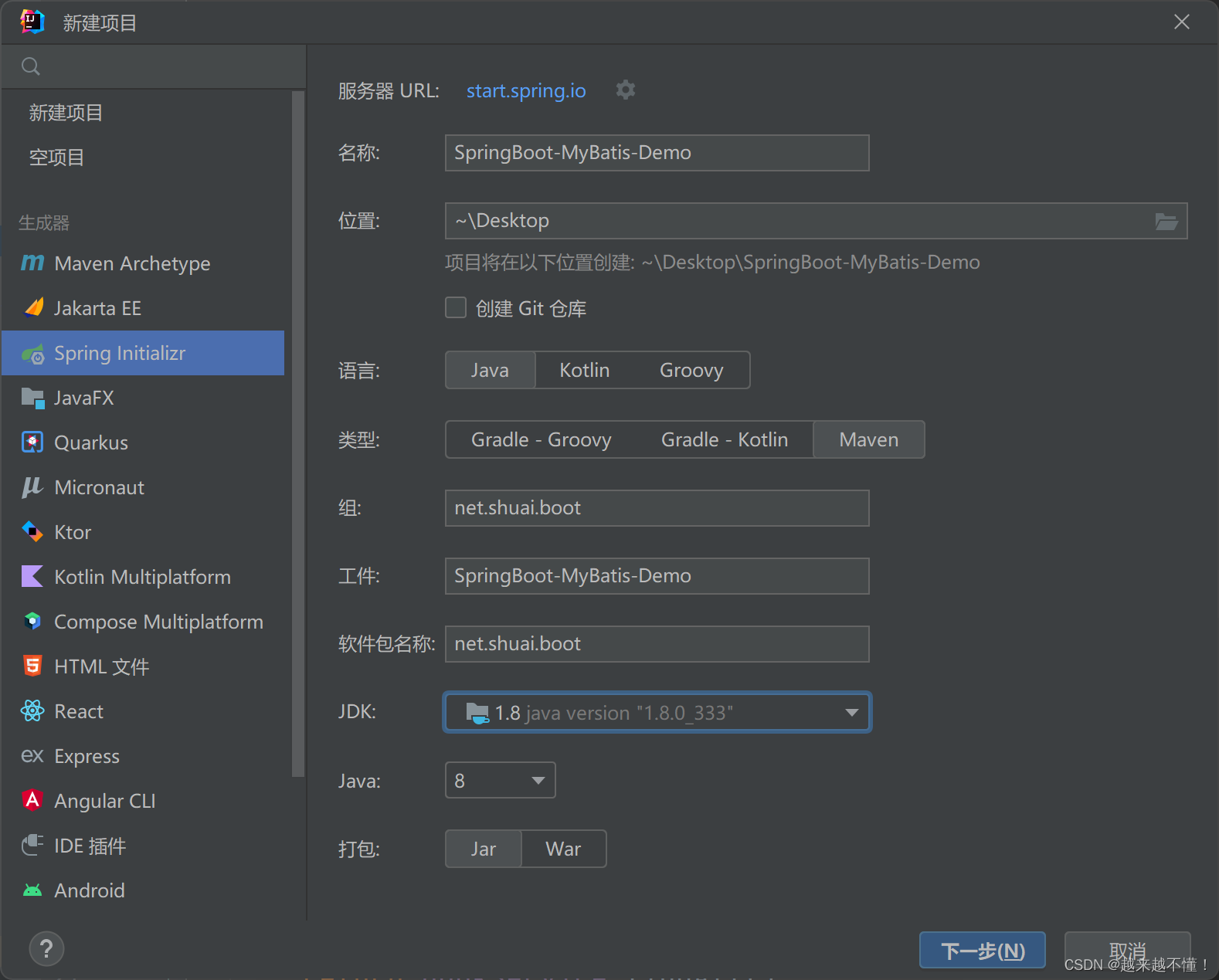This screenshot has width=1219, height=980.
Task: Select the HTML file entry
Action: tap(144, 666)
